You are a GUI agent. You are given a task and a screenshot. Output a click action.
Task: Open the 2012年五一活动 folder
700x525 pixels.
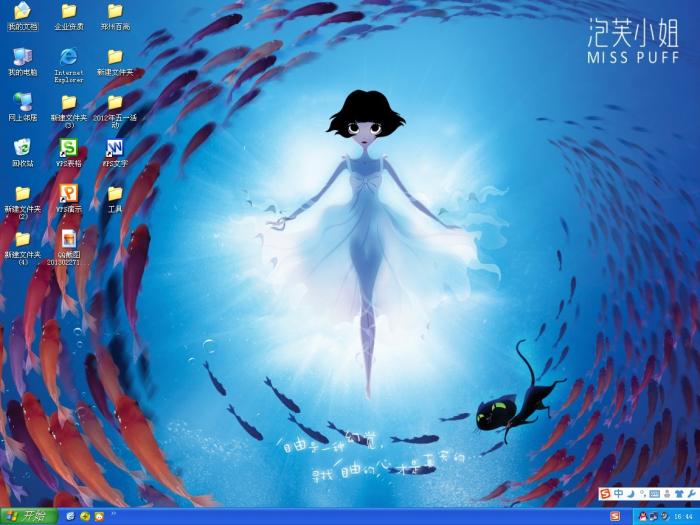(115, 112)
